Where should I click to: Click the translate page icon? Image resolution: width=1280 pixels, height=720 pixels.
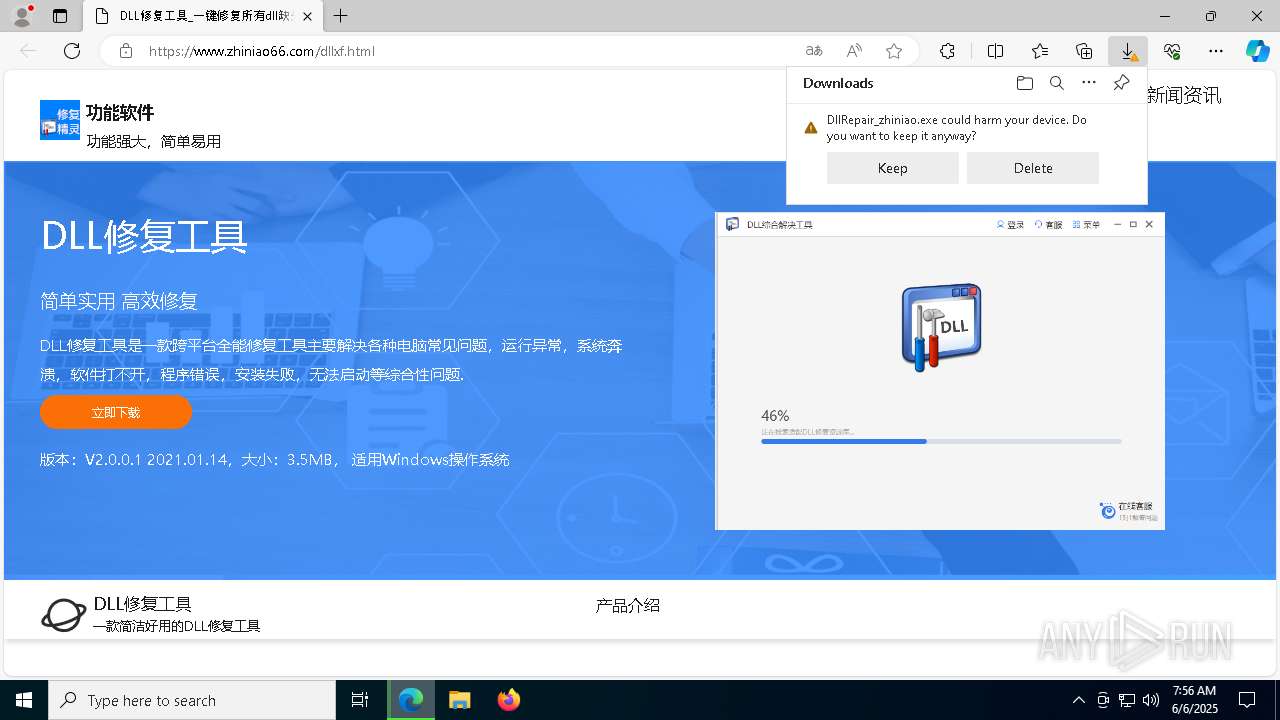tap(814, 51)
